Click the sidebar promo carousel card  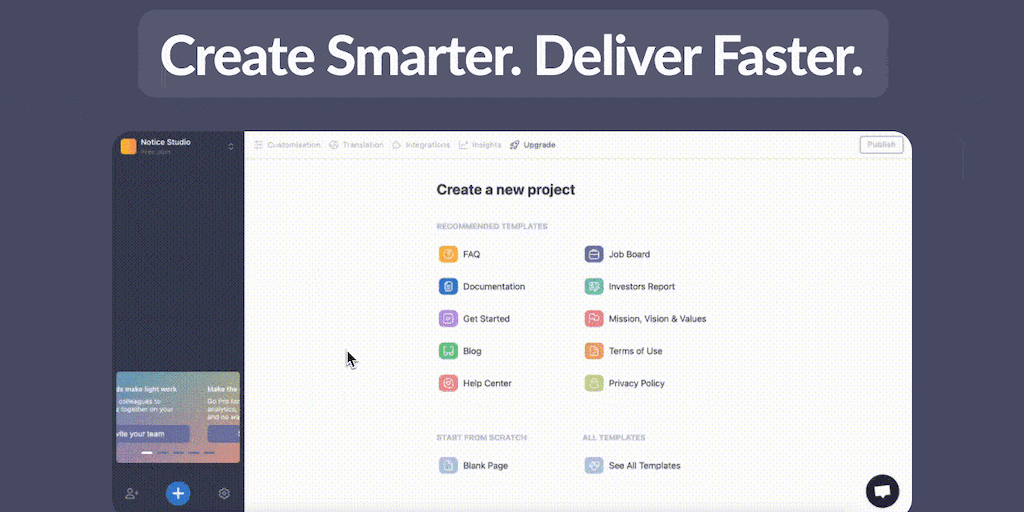(178, 417)
